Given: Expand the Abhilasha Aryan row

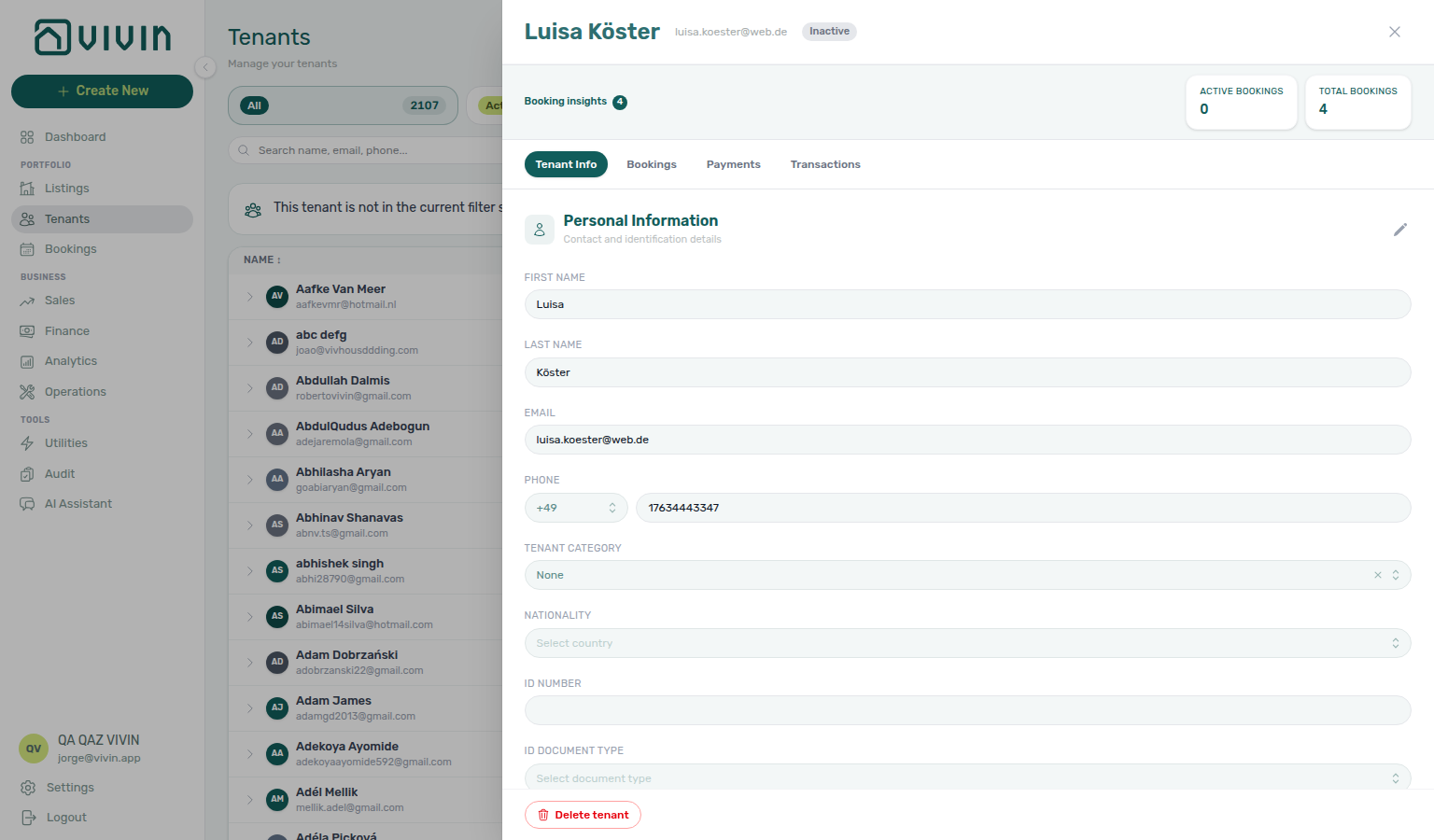Looking at the screenshot, I should point(249,480).
